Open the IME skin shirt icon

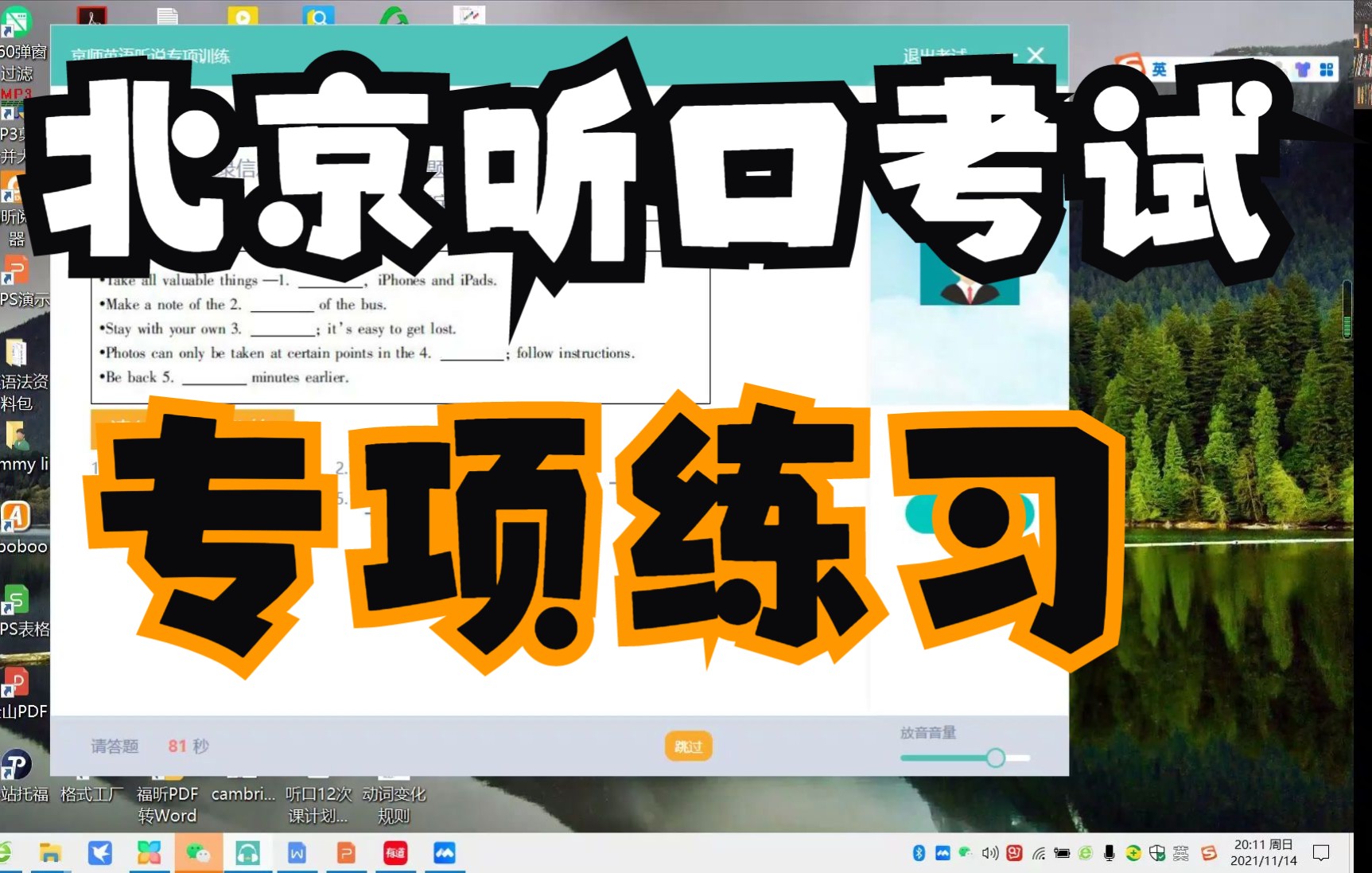click(1302, 70)
